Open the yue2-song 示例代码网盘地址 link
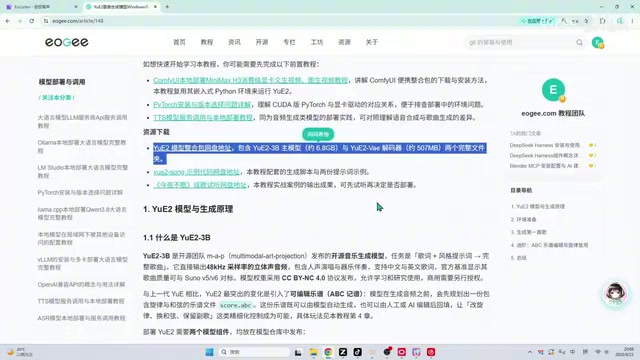Viewport: 640px width, 360px height. (x=196, y=172)
